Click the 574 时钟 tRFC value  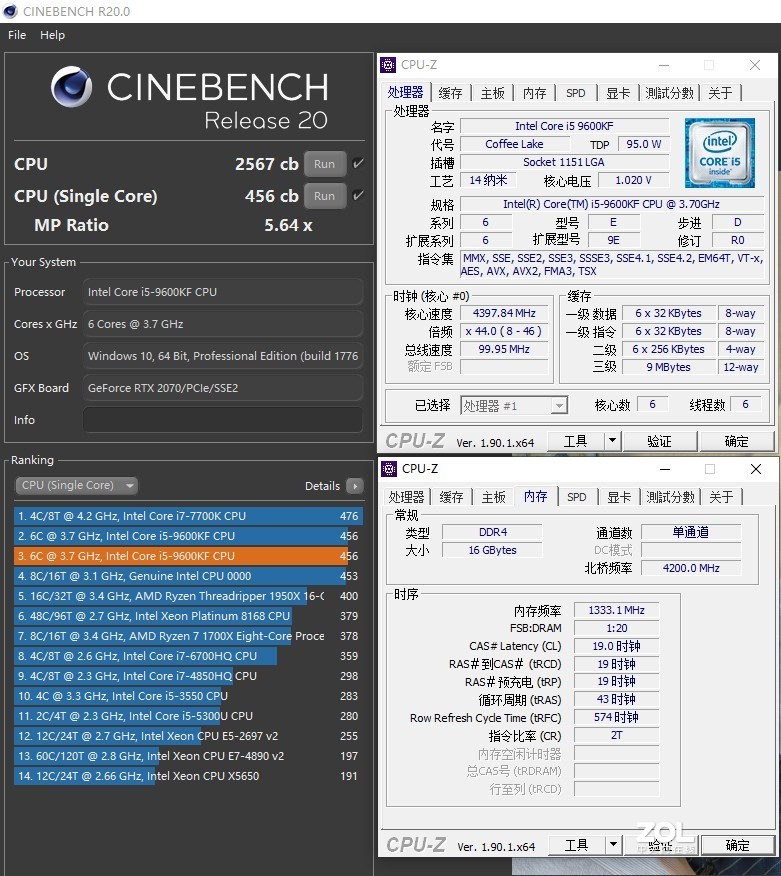(x=616, y=717)
